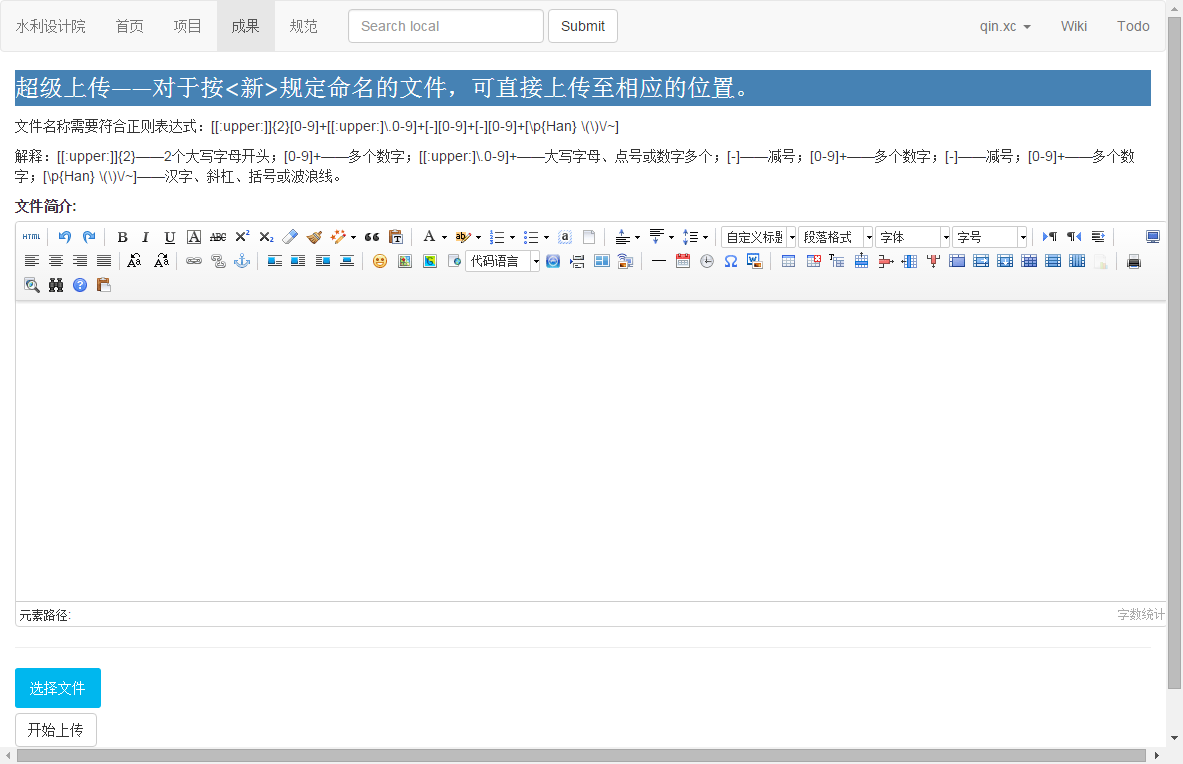Open the 代码语言 code language dropdown
The width and height of the screenshot is (1183, 764).
click(502, 261)
